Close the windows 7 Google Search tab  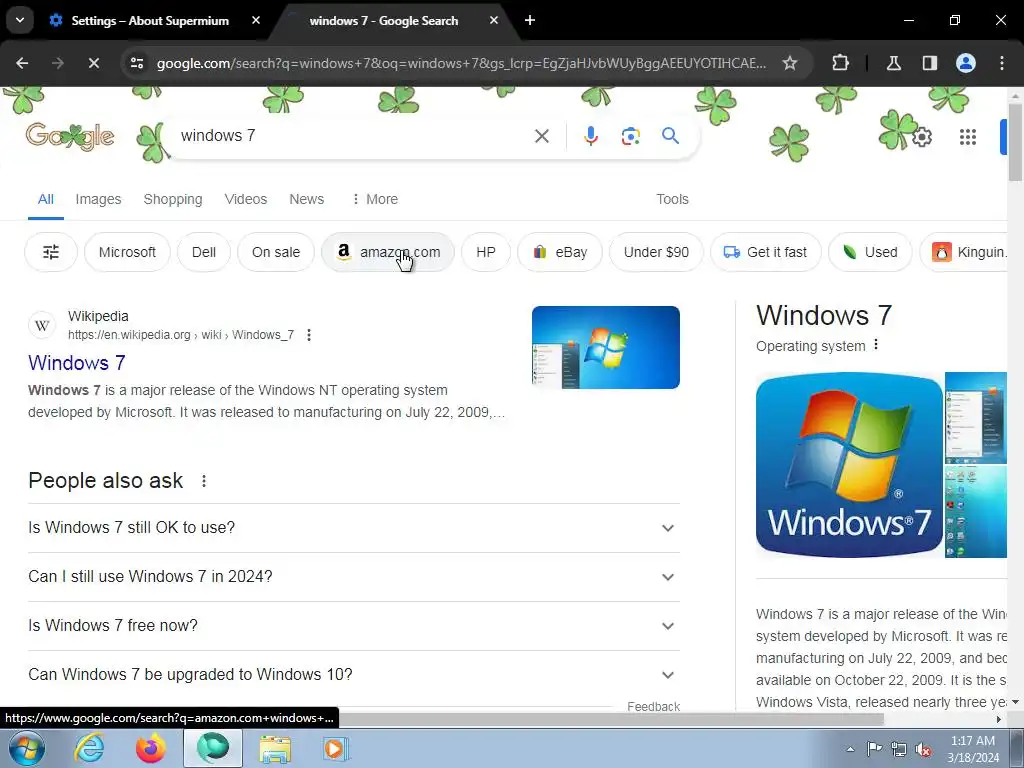click(494, 20)
